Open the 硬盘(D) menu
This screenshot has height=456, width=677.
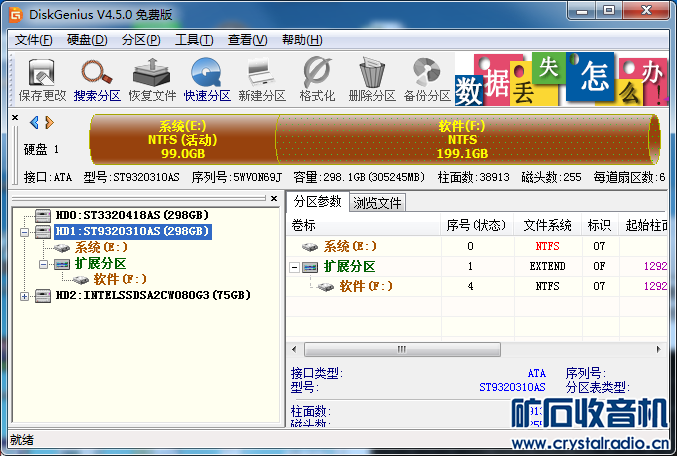tap(87, 40)
